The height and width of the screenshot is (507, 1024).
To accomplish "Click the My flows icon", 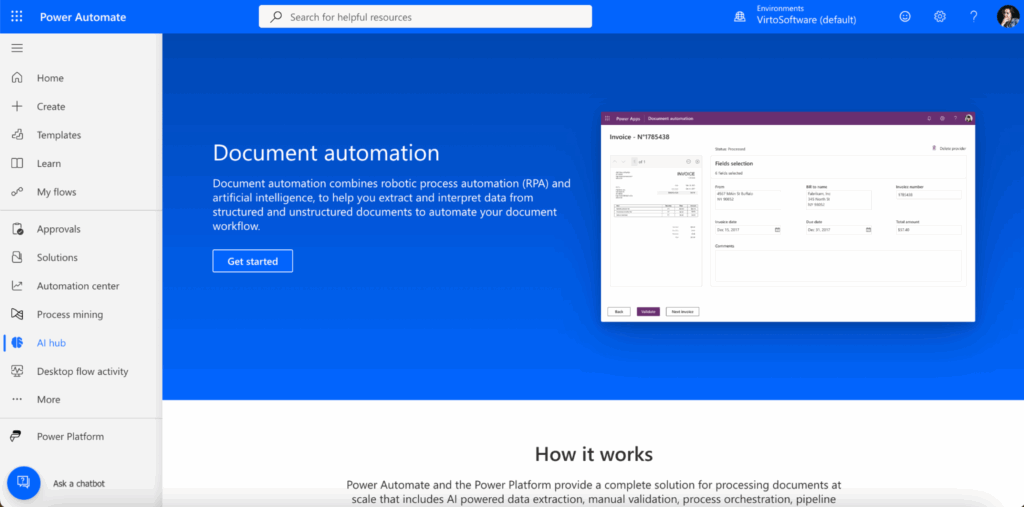I will point(17,192).
